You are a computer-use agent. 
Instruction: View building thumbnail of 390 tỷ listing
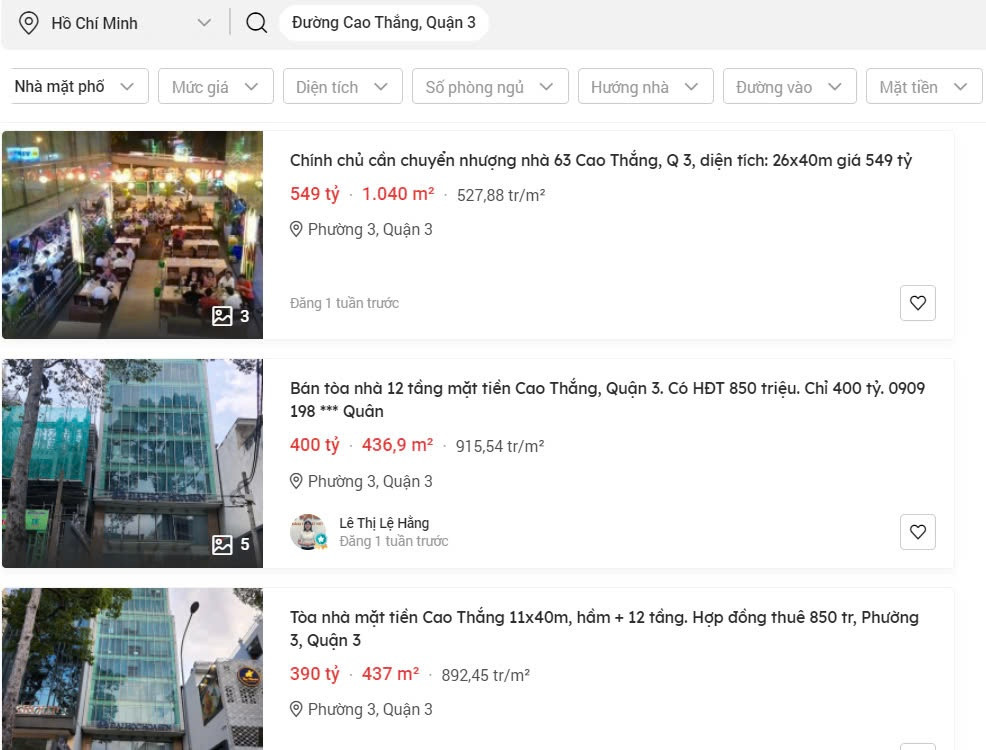tap(133, 669)
